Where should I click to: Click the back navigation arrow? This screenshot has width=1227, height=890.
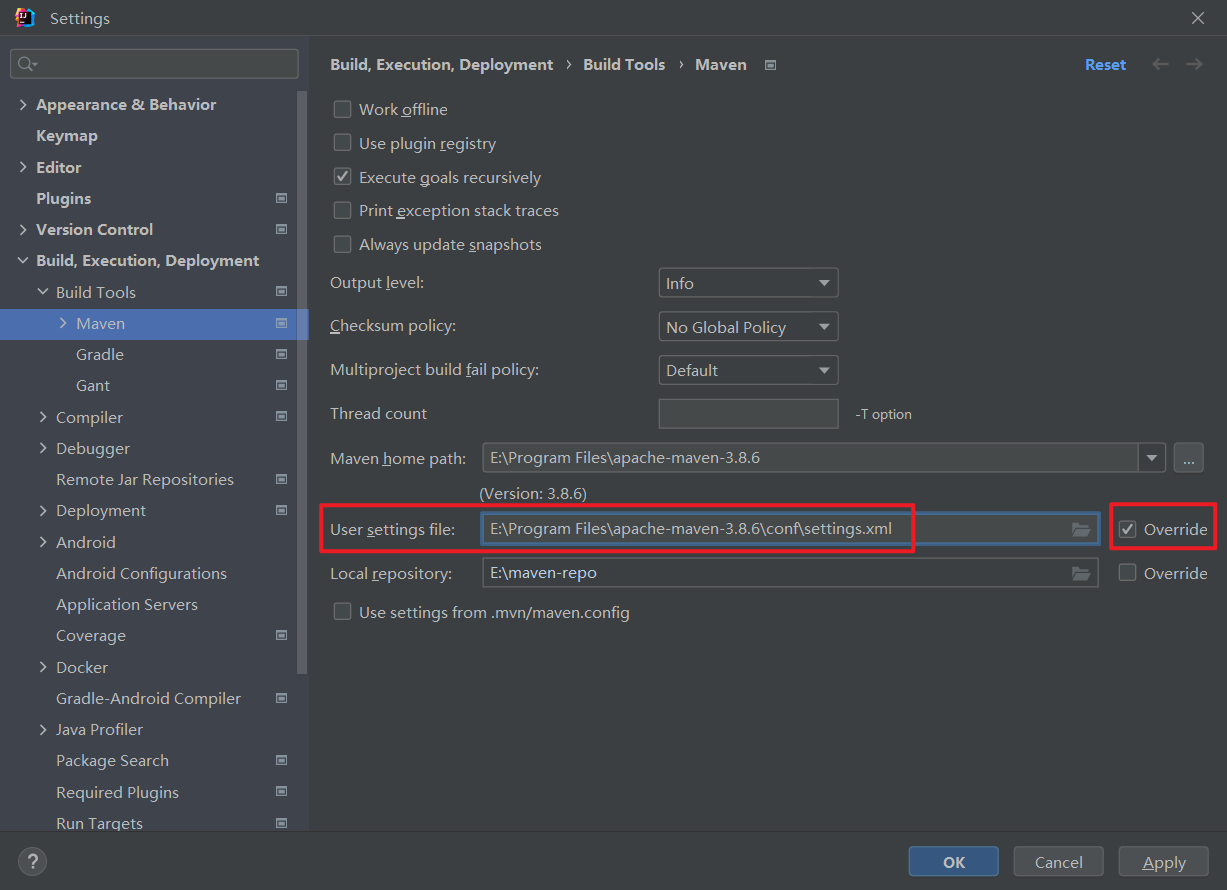coord(1160,64)
